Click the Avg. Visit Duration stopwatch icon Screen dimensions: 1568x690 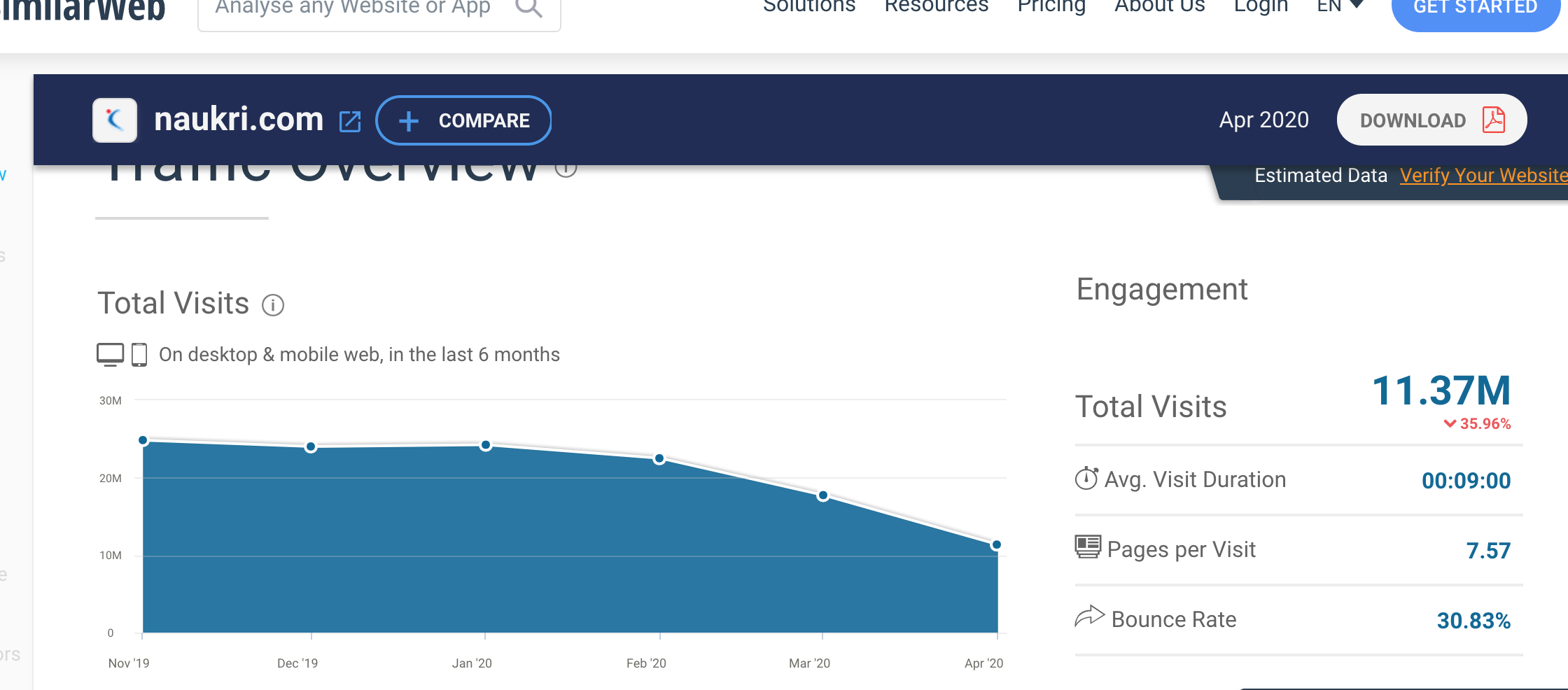coord(1086,479)
